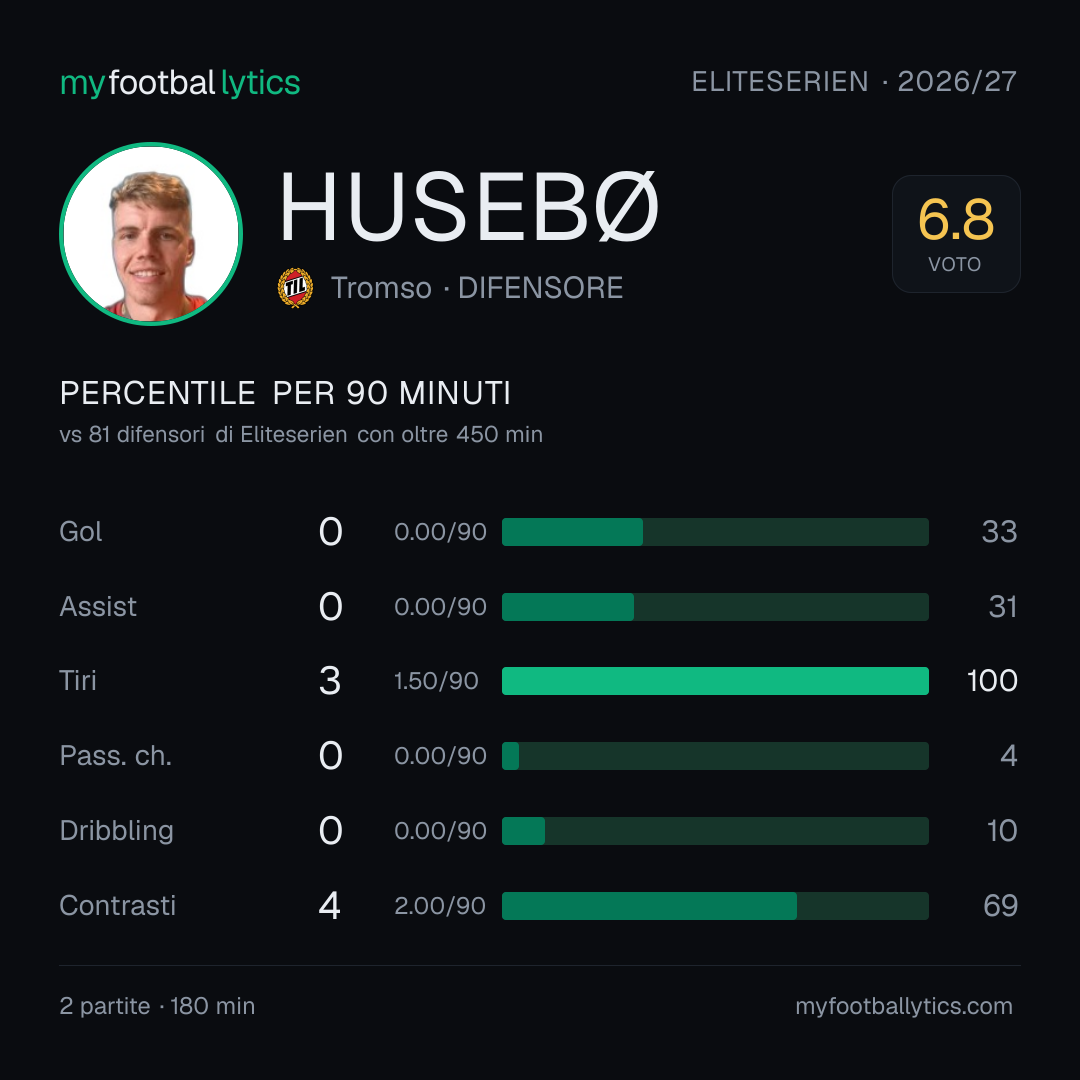Select the Contrasti row label

click(118, 905)
